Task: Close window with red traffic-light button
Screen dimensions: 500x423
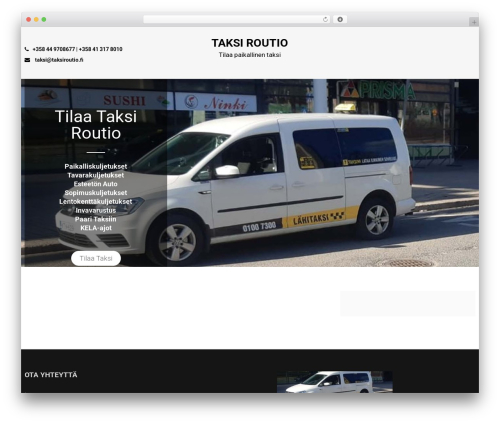Action: coord(29,20)
